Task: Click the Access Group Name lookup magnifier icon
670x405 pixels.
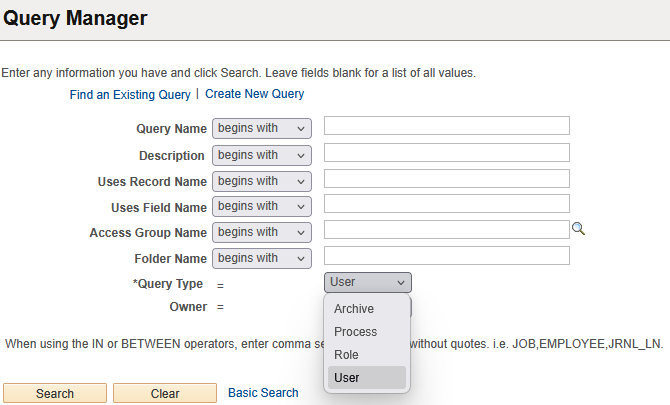Action: pos(577,229)
